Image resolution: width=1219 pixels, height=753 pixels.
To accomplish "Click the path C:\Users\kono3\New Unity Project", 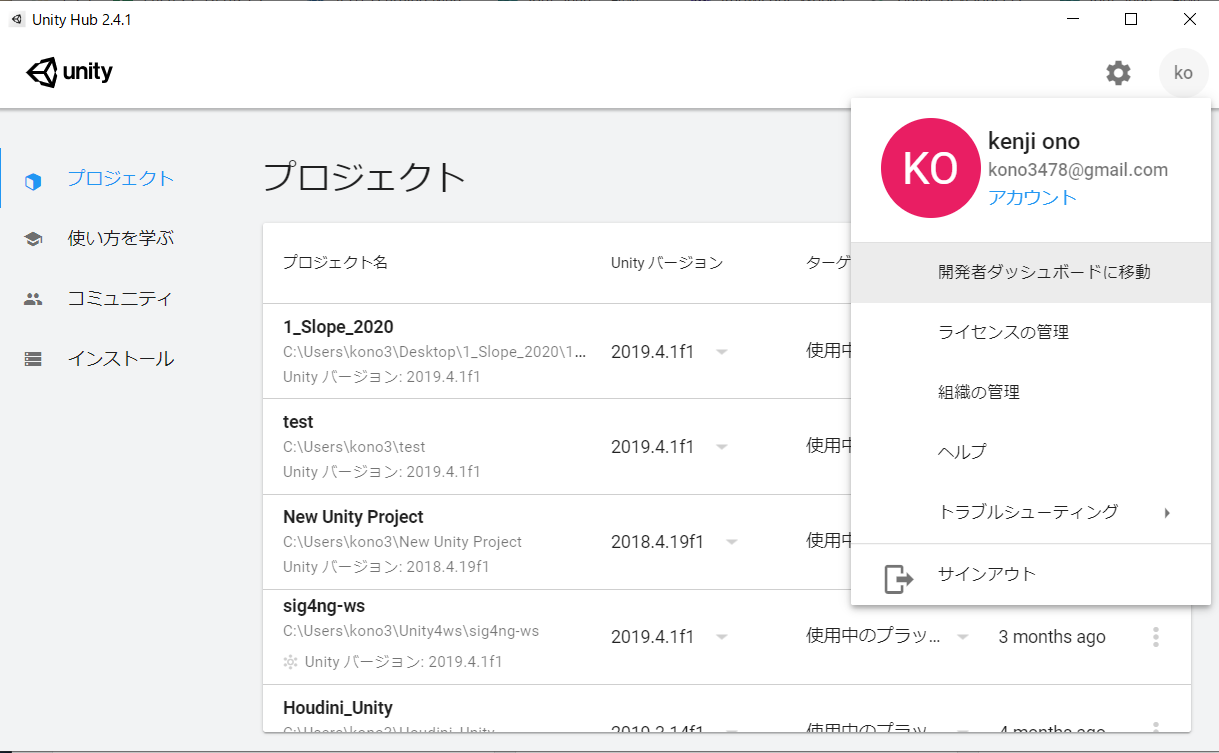I will 402,542.
